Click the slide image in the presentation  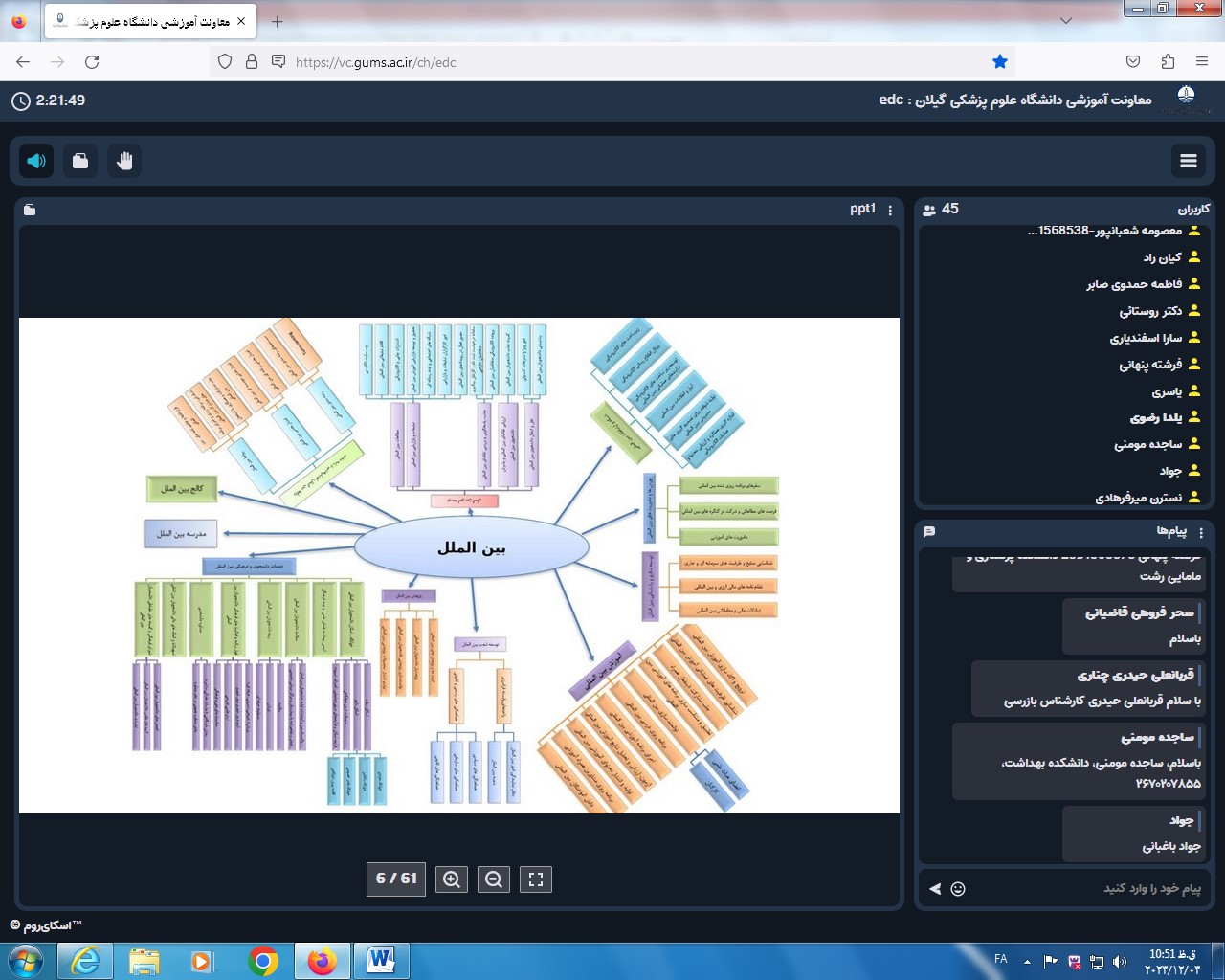(x=459, y=566)
